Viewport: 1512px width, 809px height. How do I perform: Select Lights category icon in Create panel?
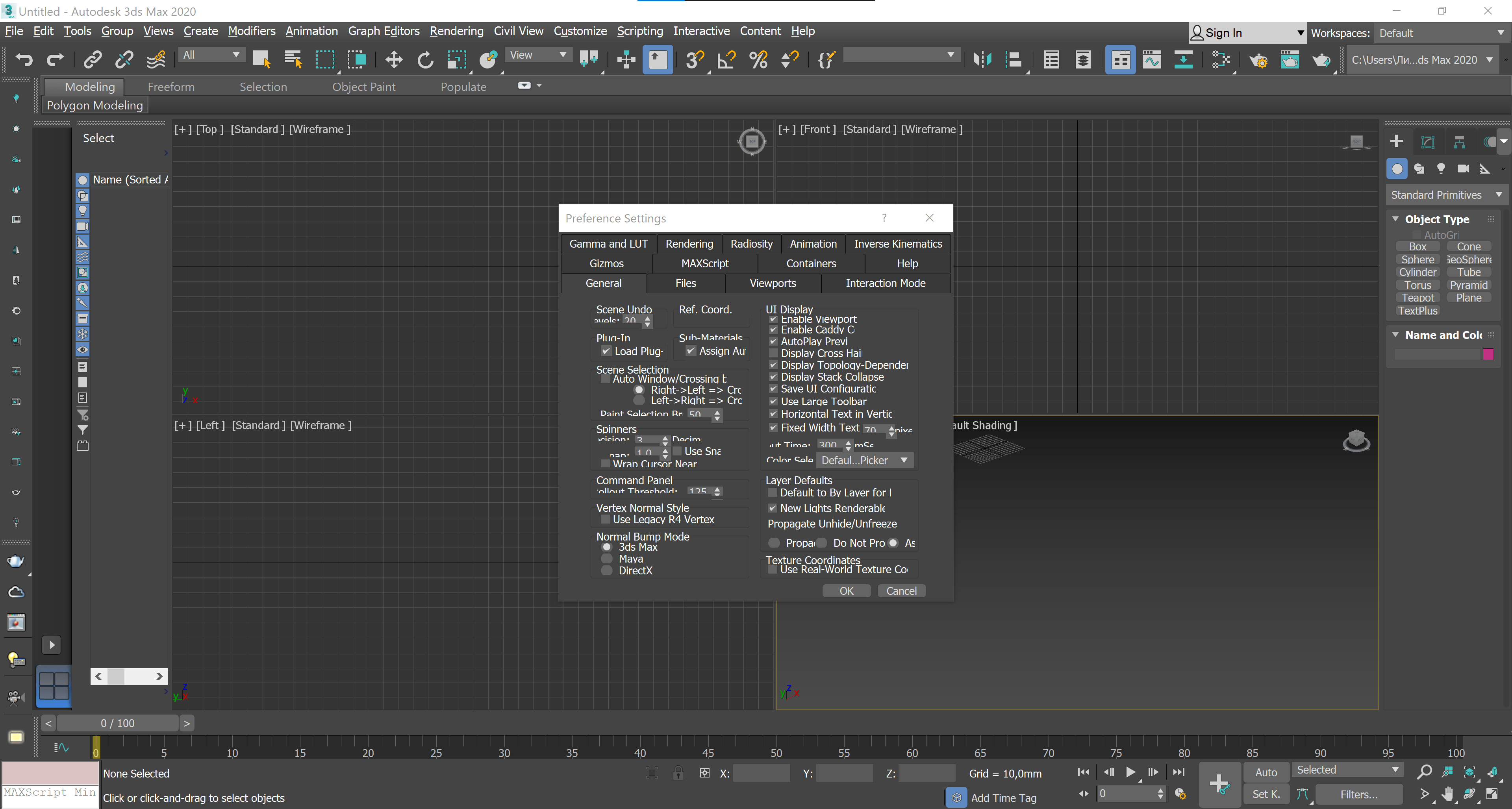[1441, 169]
